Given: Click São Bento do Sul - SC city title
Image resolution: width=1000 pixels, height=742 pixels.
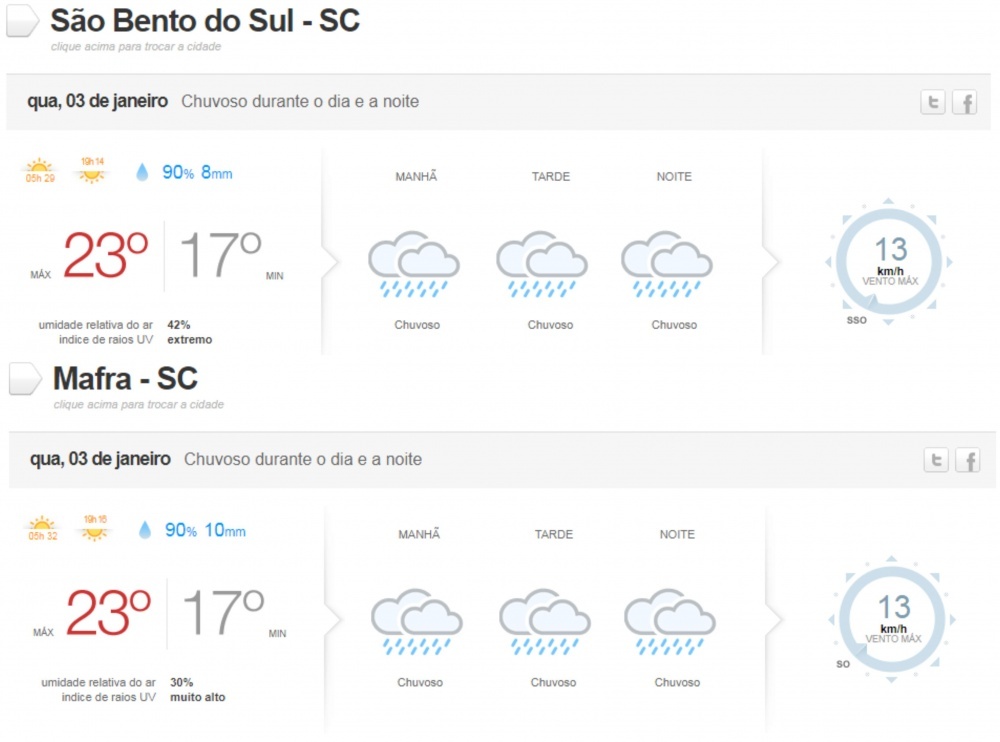Looking at the screenshot, I should click(205, 20).
